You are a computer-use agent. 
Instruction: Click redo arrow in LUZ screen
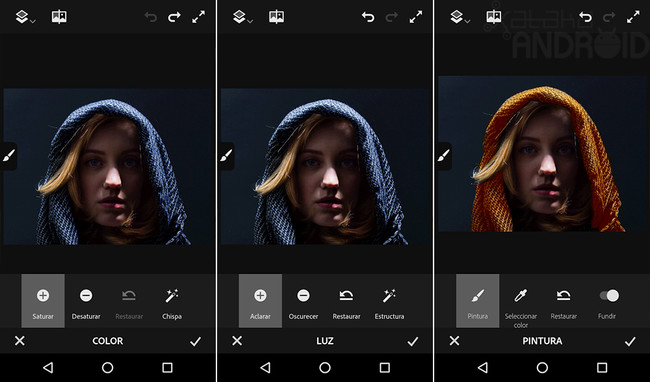(x=391, y=17)
